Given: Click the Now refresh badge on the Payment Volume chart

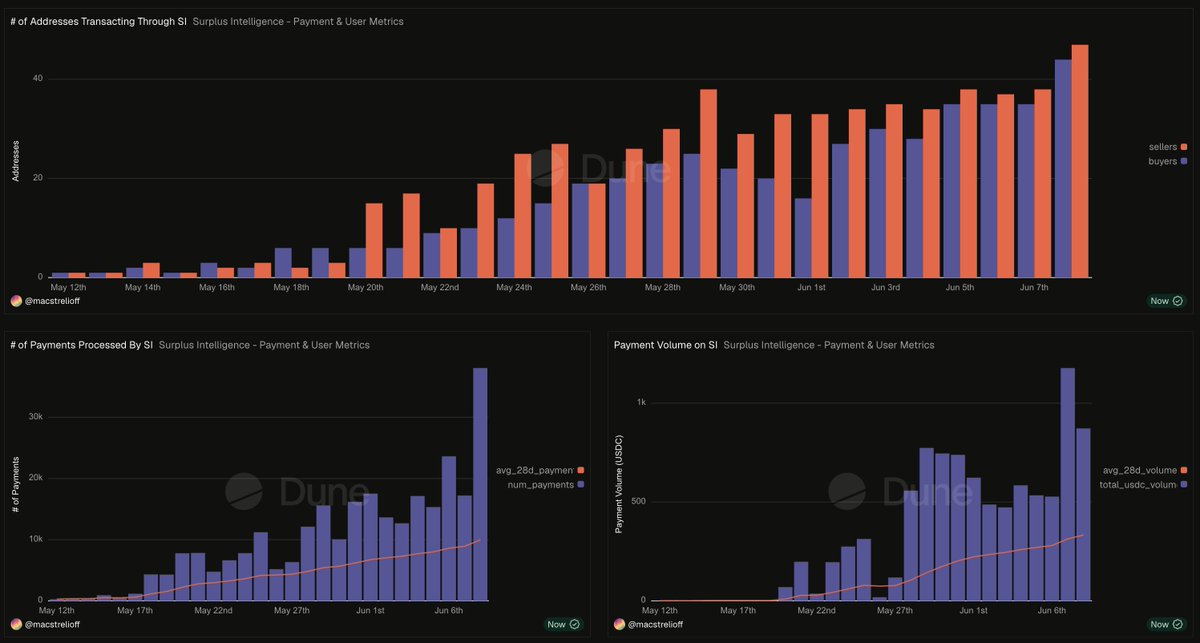Looking at the screenshot, I should pyautogui.click(x=1166, y=624).
